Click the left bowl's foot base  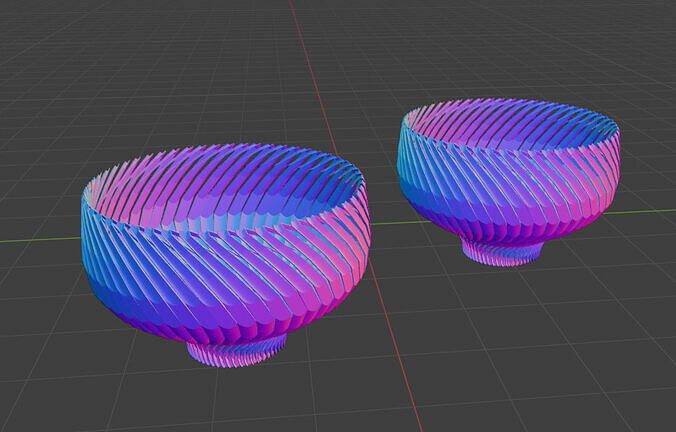tap(237, 351)
